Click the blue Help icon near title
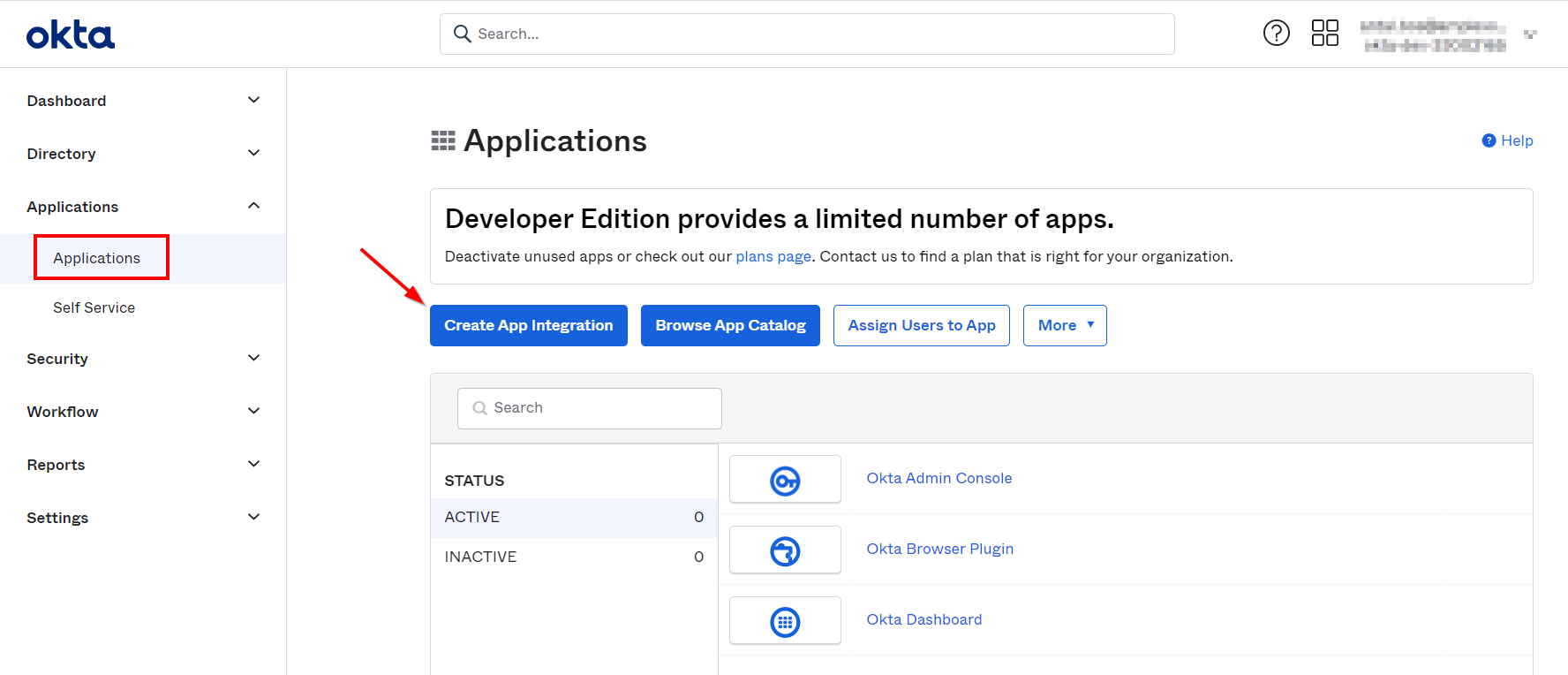The width and height of the screenshot is (1568, 675). point(1489,140)
